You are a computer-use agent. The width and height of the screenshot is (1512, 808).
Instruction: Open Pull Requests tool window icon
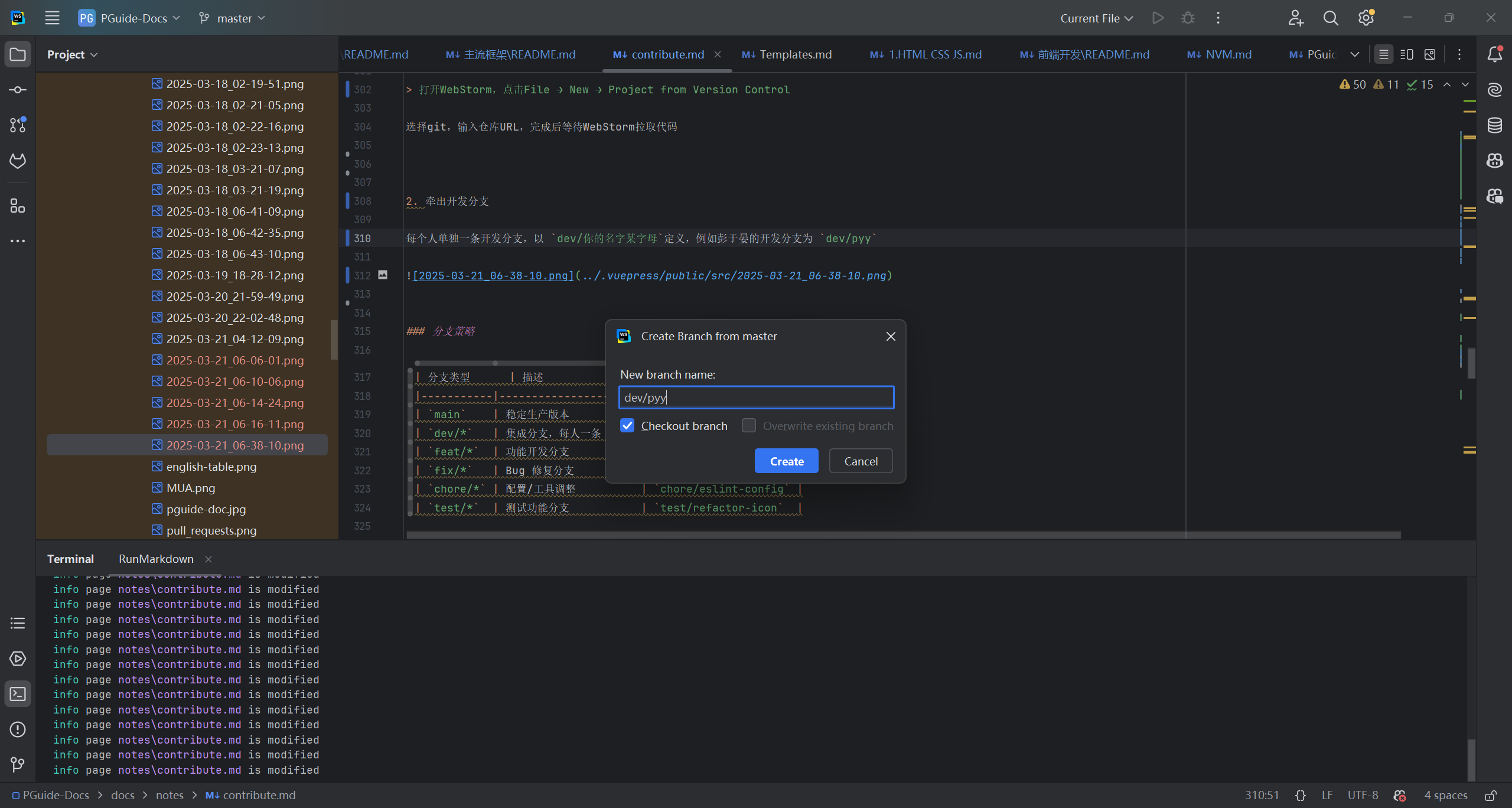point(18,125)
